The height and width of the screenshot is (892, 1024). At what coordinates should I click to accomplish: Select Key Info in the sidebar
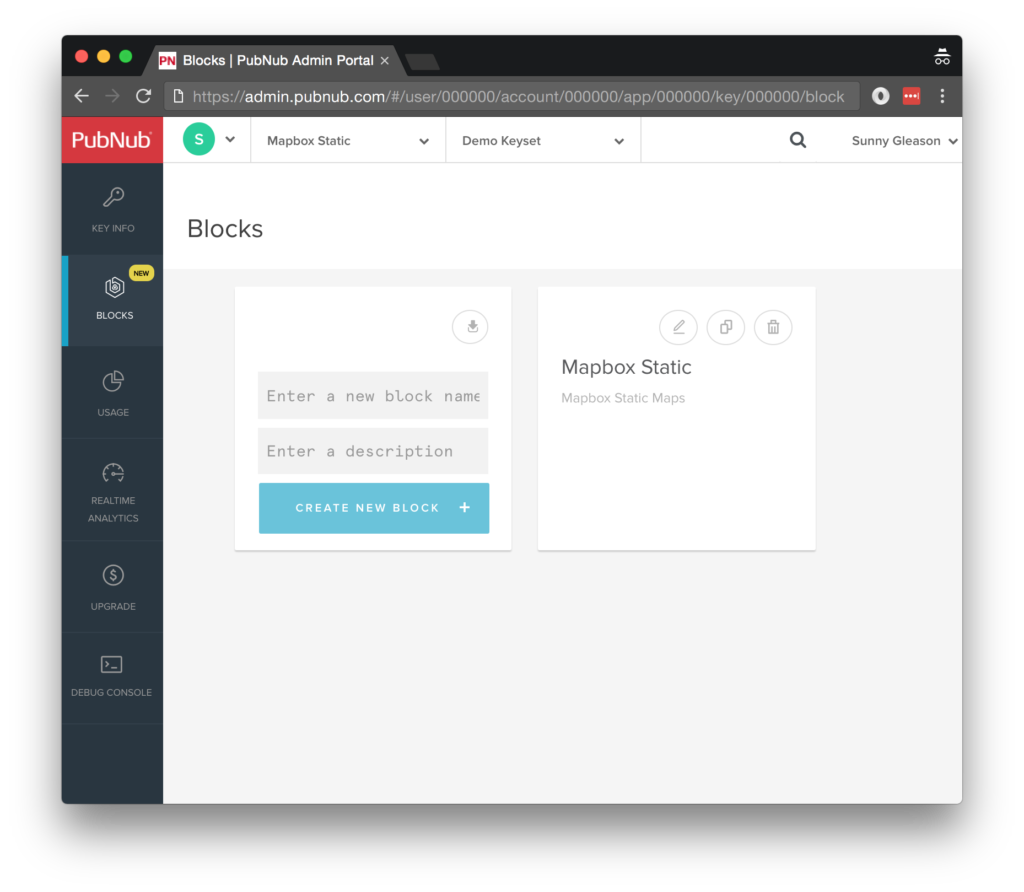pyautogui.click(x=112, y=208)
